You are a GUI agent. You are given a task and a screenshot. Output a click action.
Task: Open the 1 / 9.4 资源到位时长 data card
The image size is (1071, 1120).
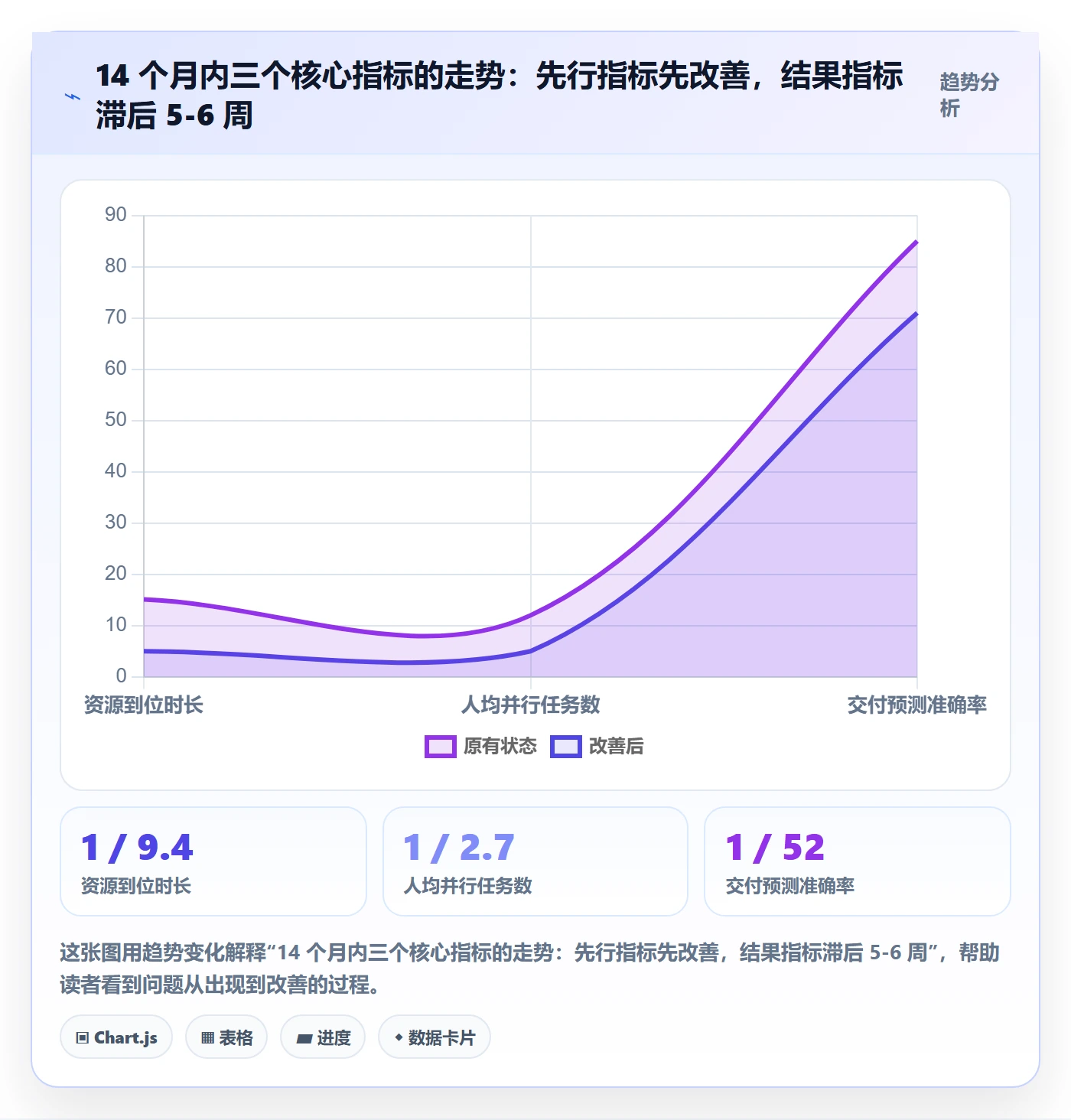coord(213,861)
